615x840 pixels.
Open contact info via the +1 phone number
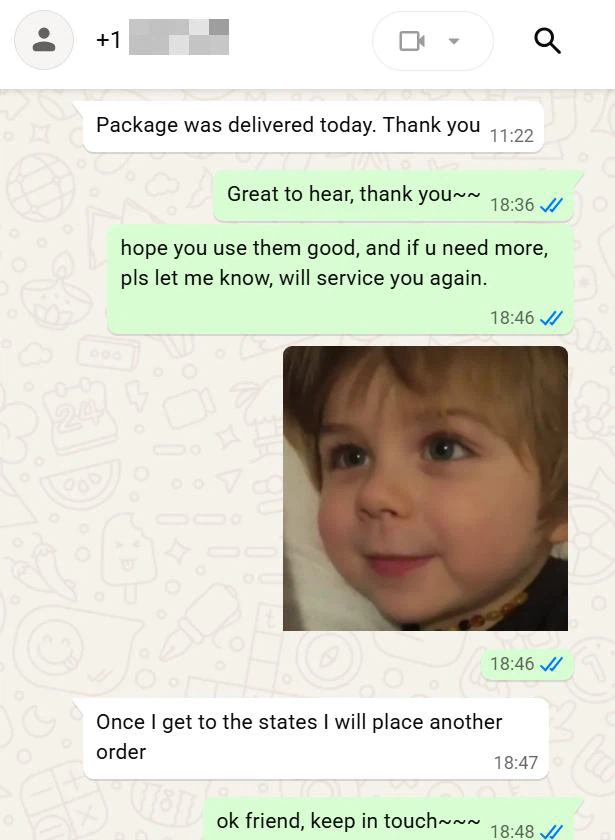pos(162,38)
